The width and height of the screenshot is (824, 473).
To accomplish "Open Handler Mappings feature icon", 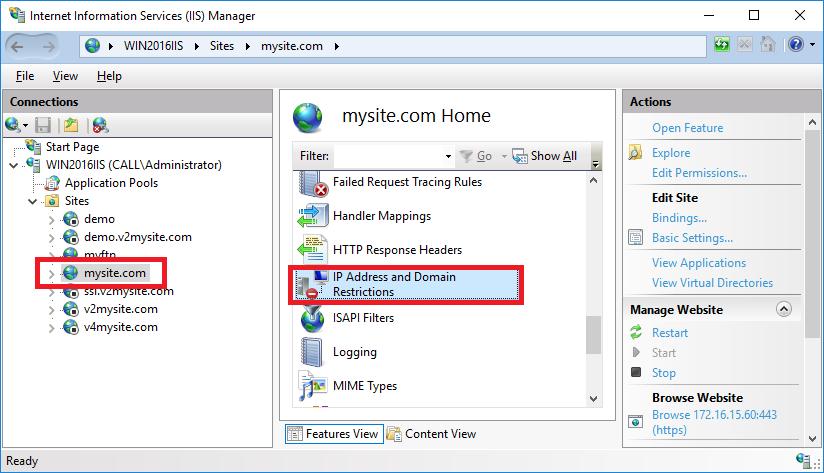I will pyautogui.click(x=313, y=216).
